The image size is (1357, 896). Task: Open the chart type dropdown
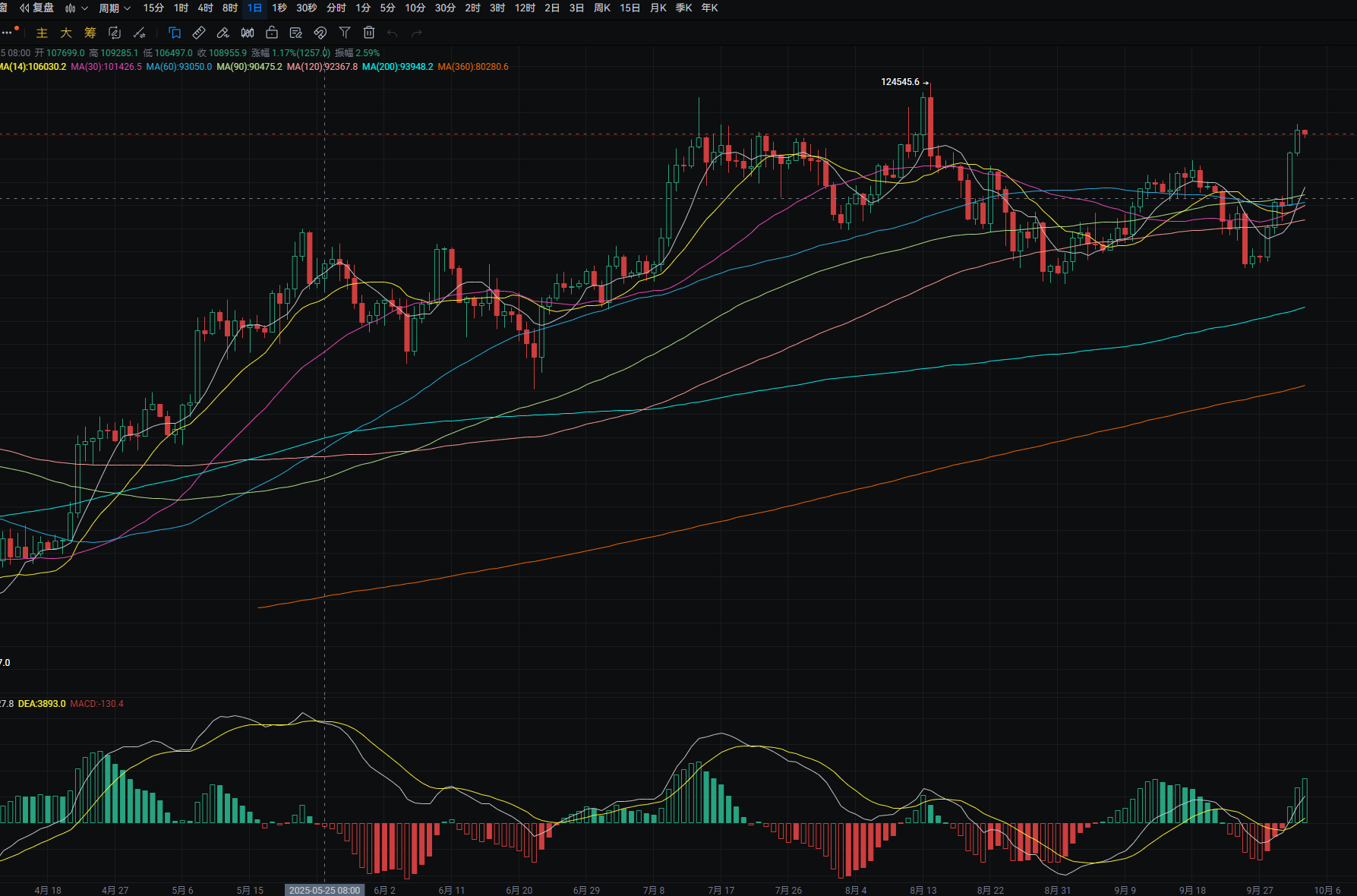(x=76, y=8)
